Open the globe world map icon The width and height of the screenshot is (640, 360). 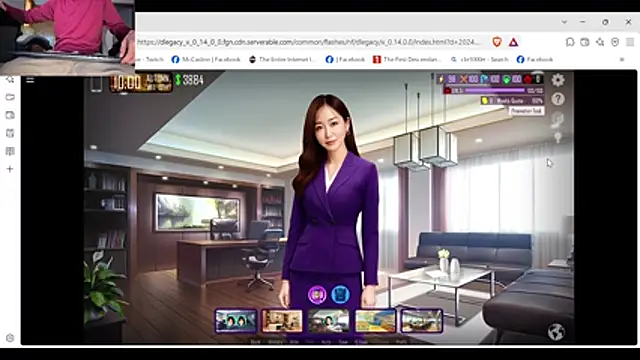tap(556, 331)
